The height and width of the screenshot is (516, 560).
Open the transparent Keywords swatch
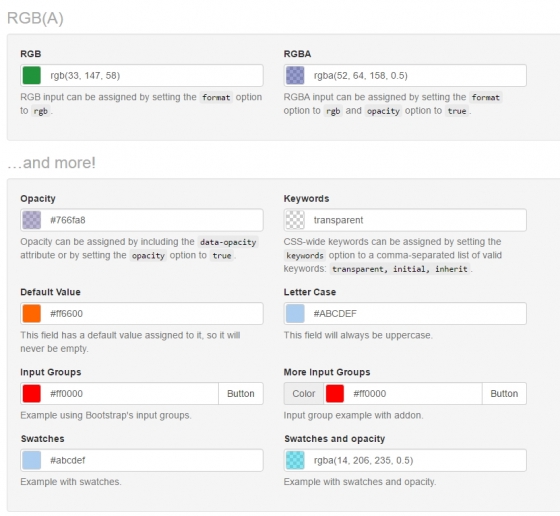[295, 220]
